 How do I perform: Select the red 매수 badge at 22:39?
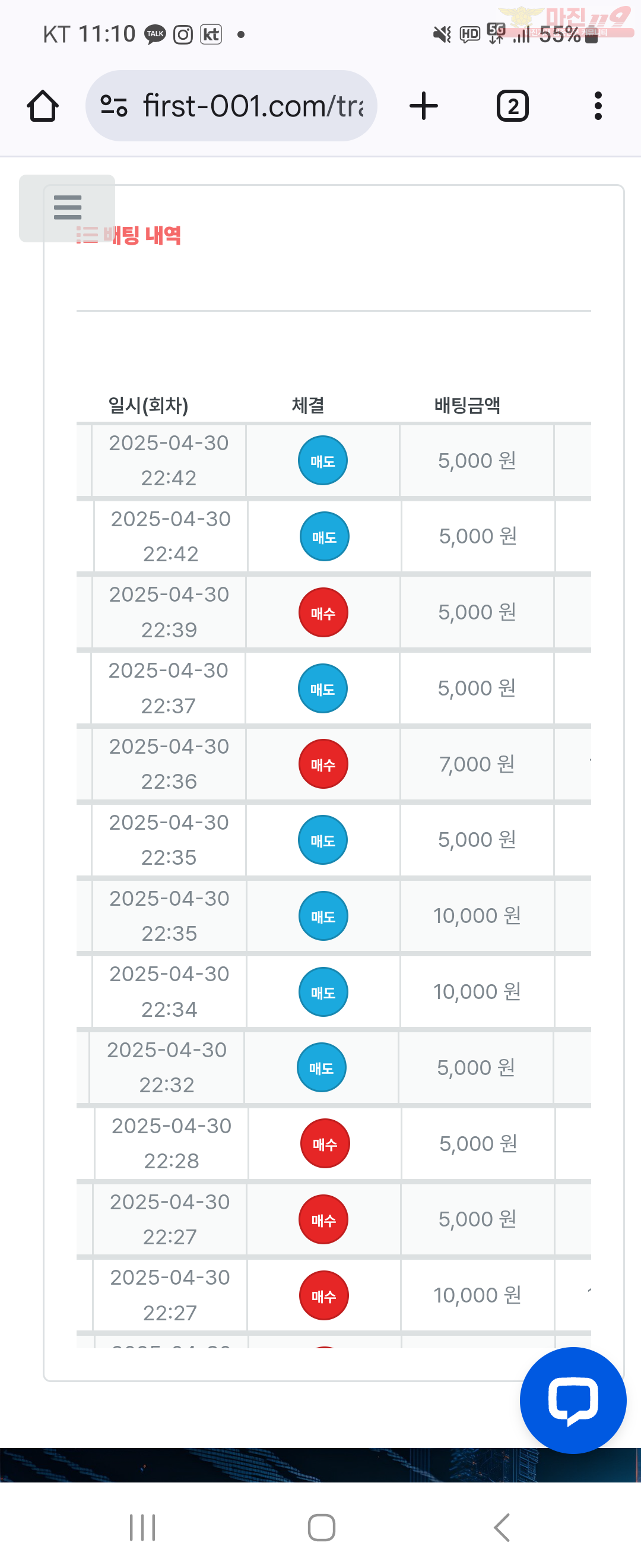323,612
